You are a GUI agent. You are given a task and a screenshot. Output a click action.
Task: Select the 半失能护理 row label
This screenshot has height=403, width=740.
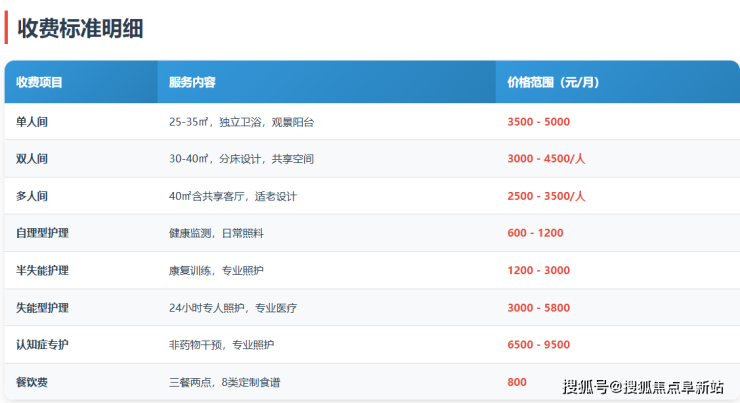tap(43, 270)
